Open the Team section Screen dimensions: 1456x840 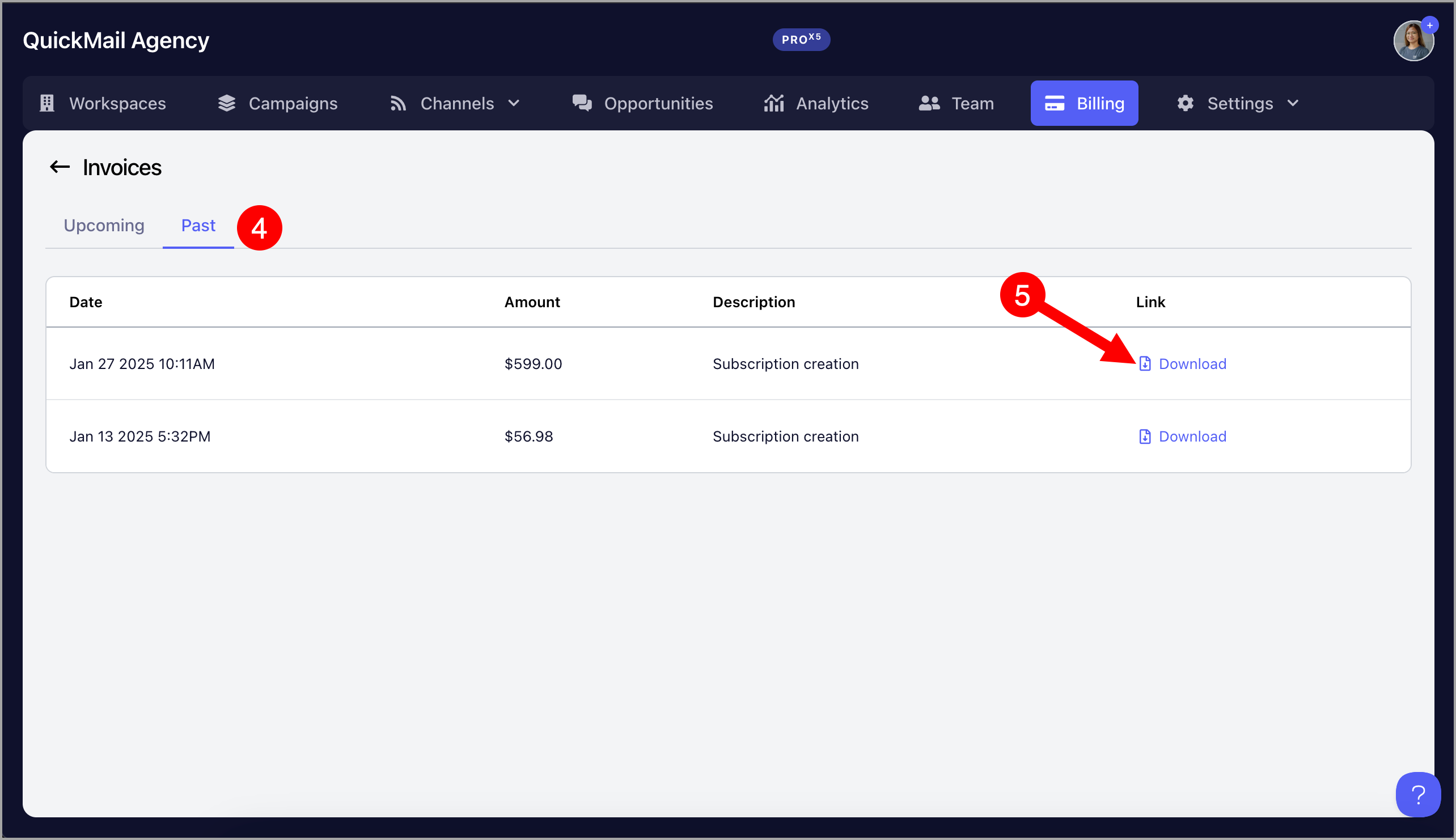[x=956, y=103]
